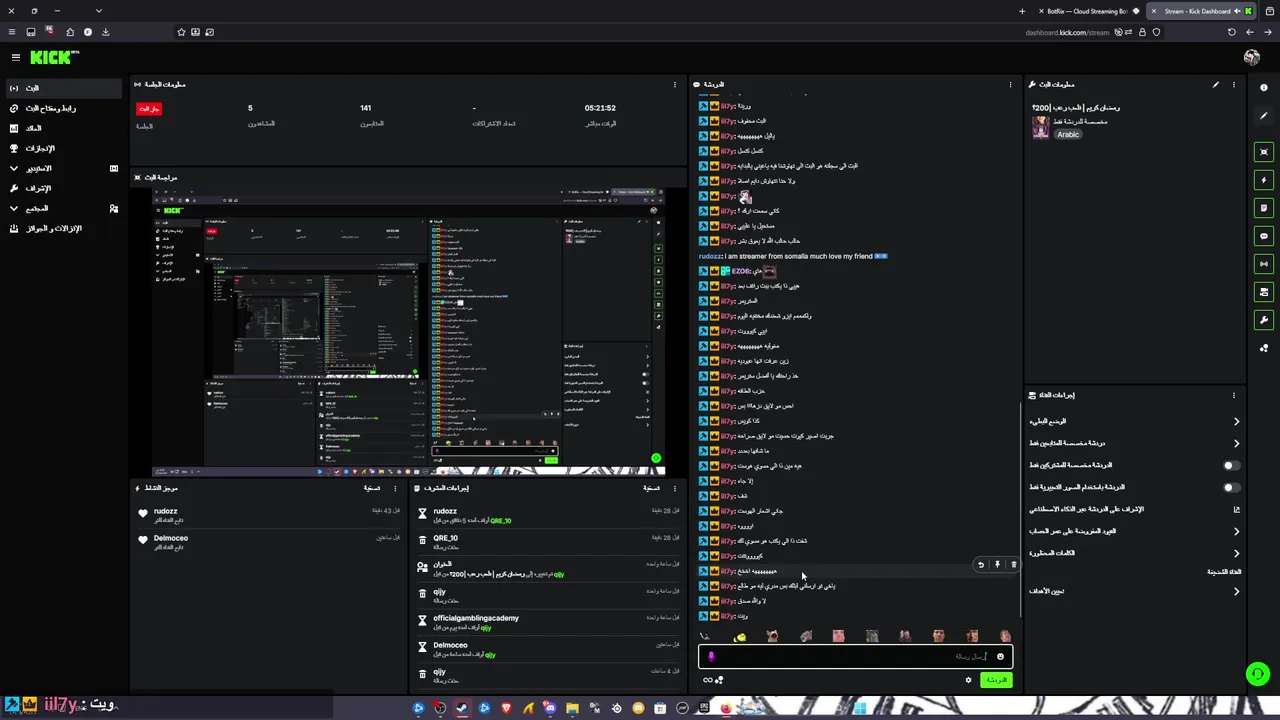
Task: Click rudozz in the activity feed
Action: (165, 511)
